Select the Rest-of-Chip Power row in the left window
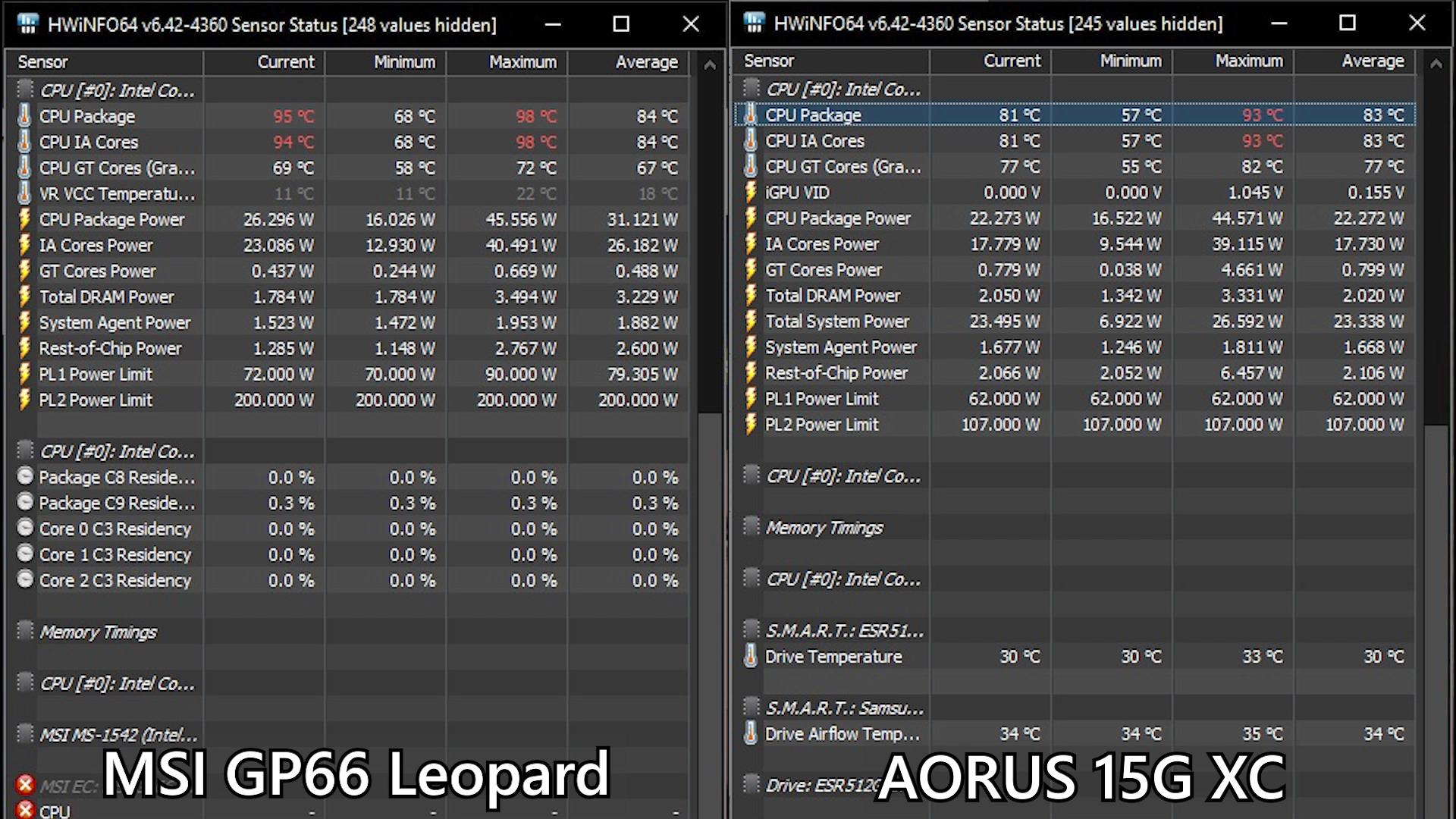This screenshot has width=1456, height=819. point(349,348)
